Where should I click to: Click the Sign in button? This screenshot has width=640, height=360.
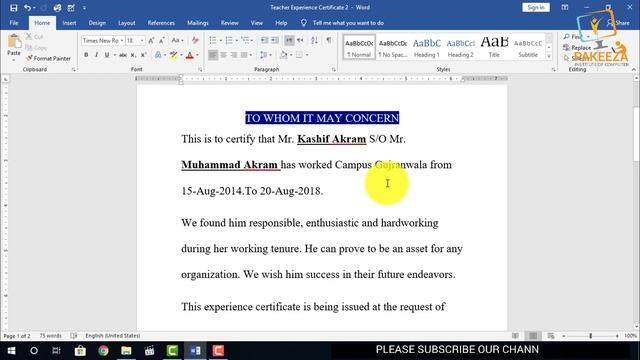pyautogui.click(x=536, y=7)
